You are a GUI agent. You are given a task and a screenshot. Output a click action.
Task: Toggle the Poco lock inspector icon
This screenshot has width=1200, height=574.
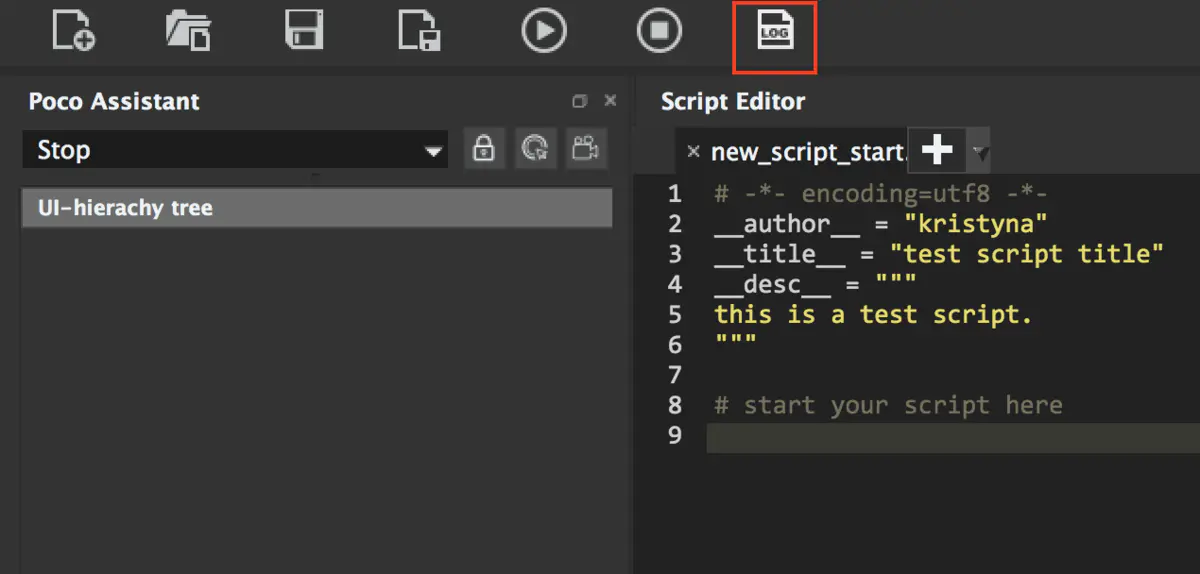[x=484, y=150]
